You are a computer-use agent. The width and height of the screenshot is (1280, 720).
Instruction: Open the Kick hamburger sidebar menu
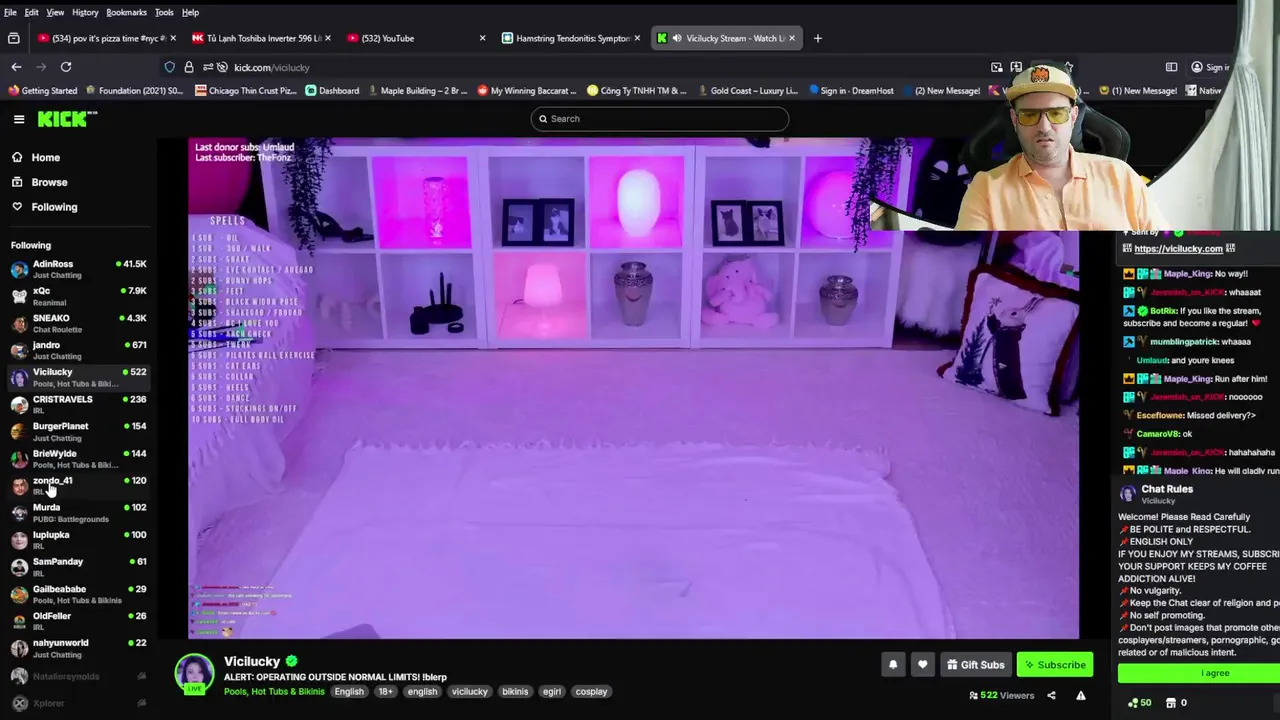pos(19,119)
